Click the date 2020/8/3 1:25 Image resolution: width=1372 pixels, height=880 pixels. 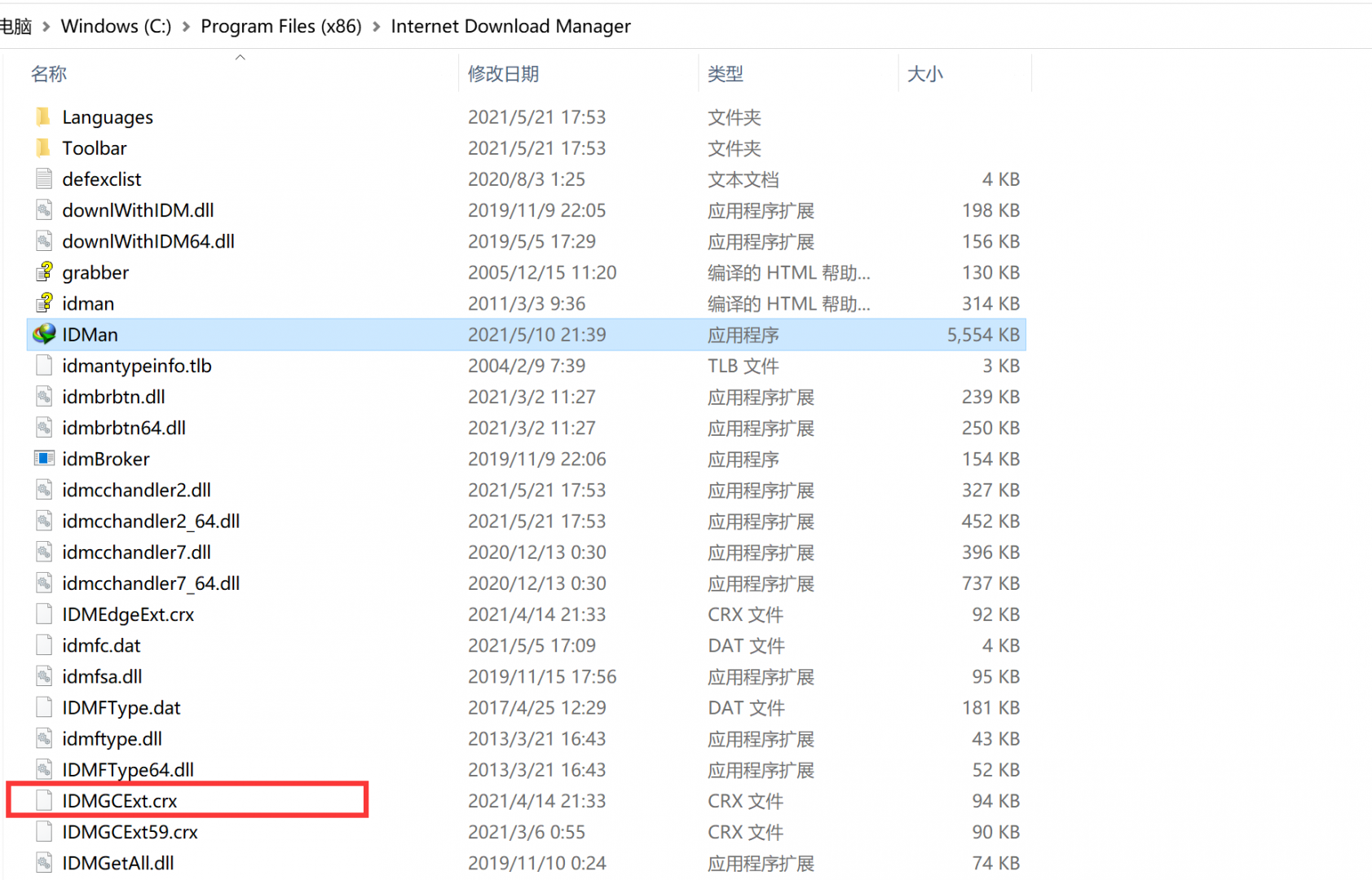527,179
